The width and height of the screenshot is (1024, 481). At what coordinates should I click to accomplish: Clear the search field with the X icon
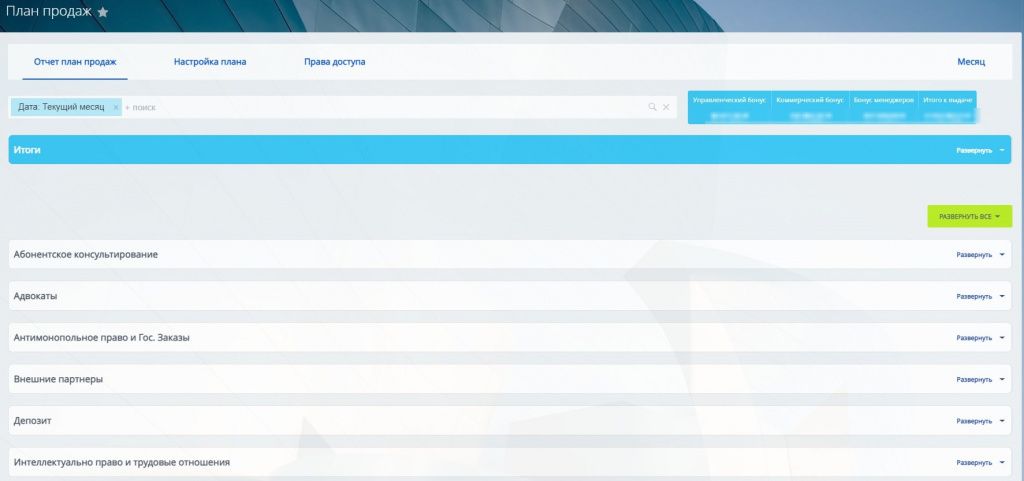coord(666,107)
